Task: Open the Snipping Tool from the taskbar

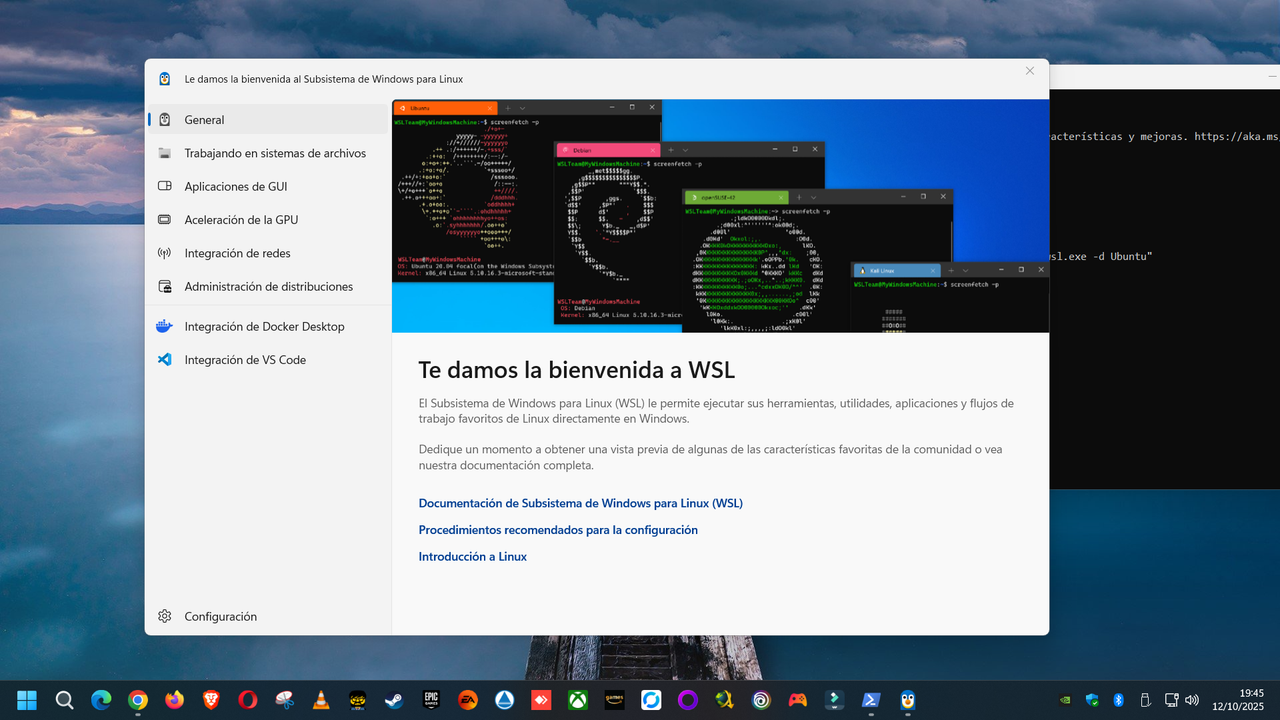Action: (284, 700)
